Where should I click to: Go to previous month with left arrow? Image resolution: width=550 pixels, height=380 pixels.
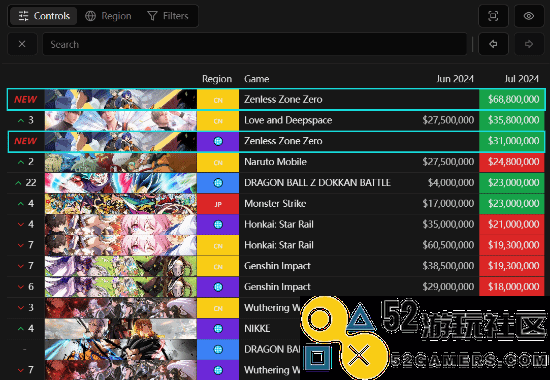[493, 44]
